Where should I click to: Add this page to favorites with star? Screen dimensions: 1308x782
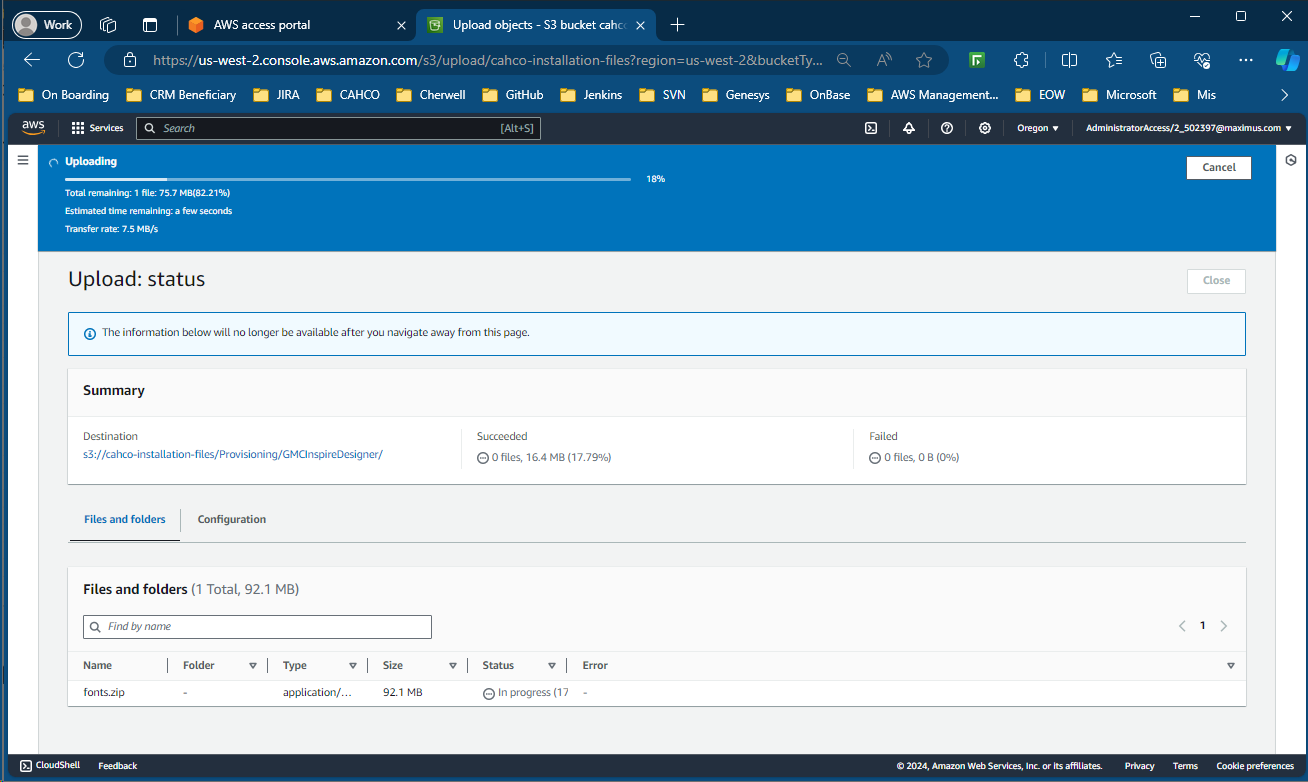click(924, 60)
